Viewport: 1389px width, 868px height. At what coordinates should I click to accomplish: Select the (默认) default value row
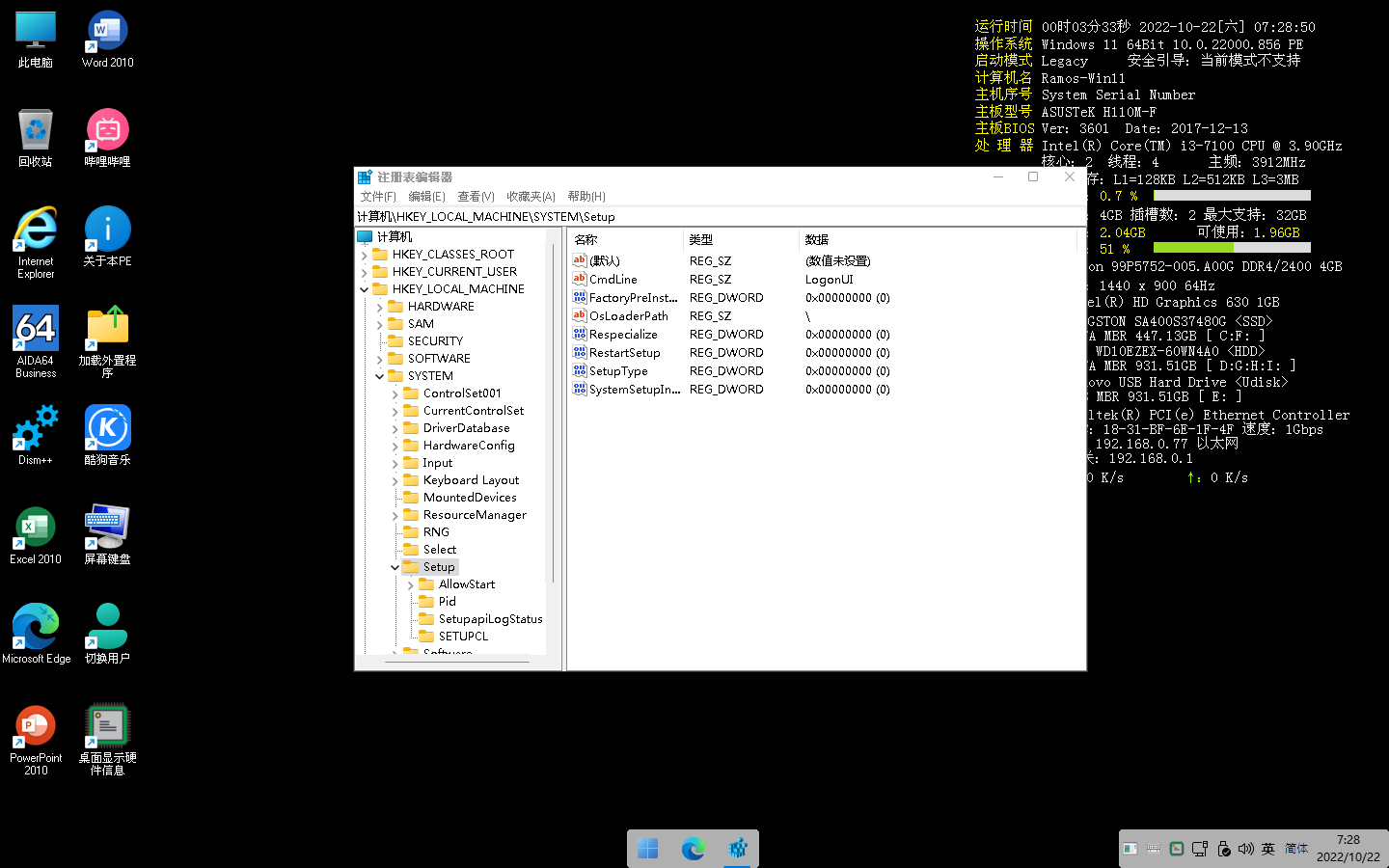[x=605, y=261]
